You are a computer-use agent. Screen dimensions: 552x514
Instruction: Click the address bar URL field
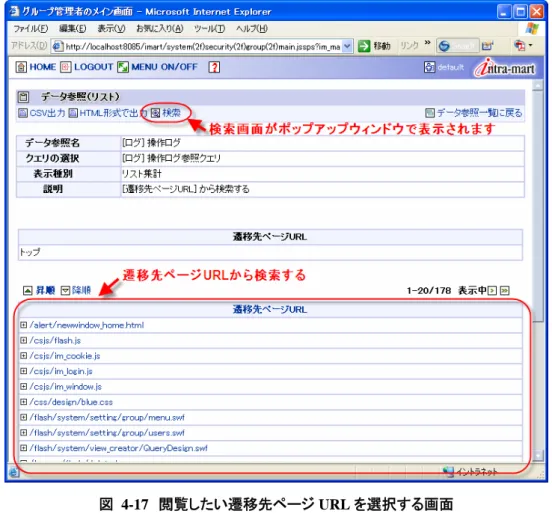(x=202, y=46)
